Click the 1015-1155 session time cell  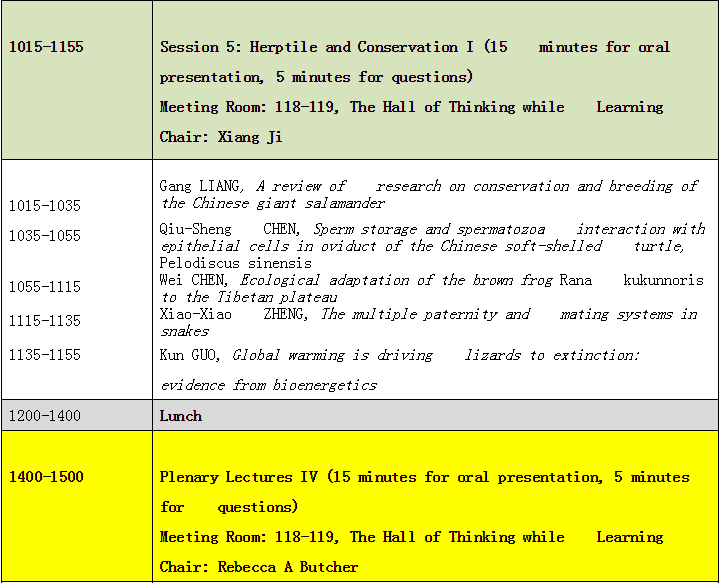tap(46, 47)
